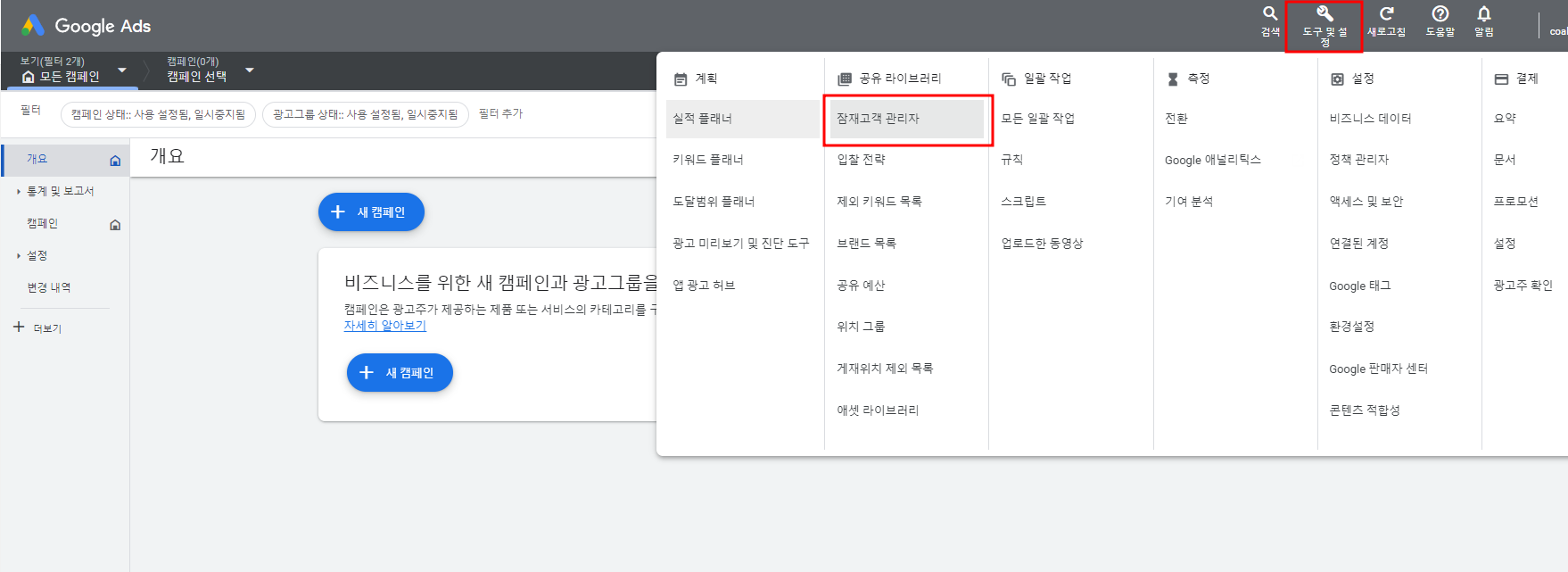Image resolution: width=1568 pixels, height=572 pixels.
Task: Click the 새로고침 refresh icon
Action: [x=1387, y=21]
